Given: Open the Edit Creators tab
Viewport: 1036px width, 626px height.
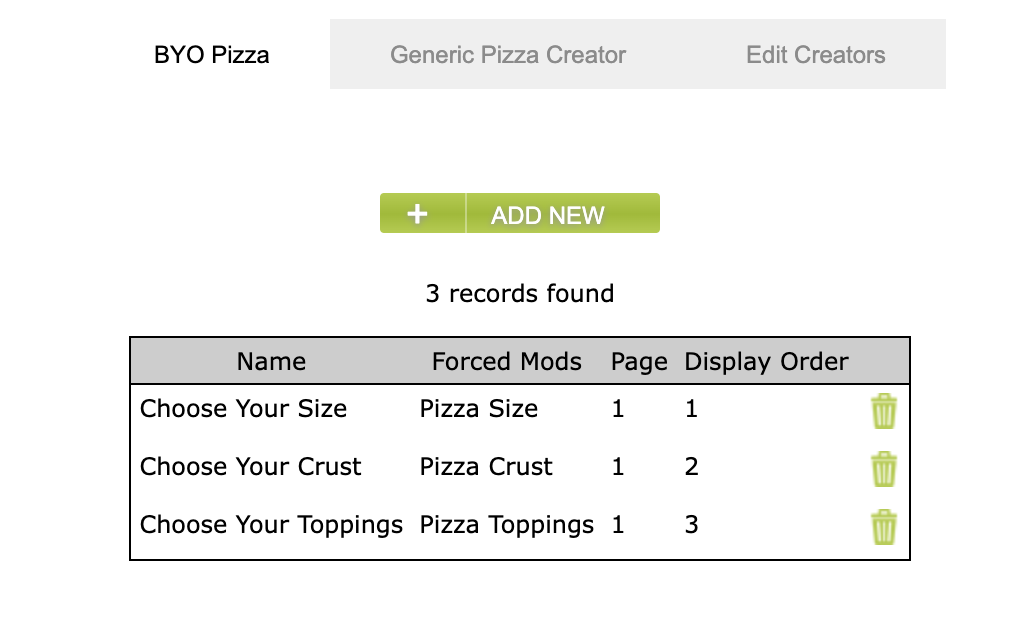Looking at the screenshot, I should (x=815, y=55).
